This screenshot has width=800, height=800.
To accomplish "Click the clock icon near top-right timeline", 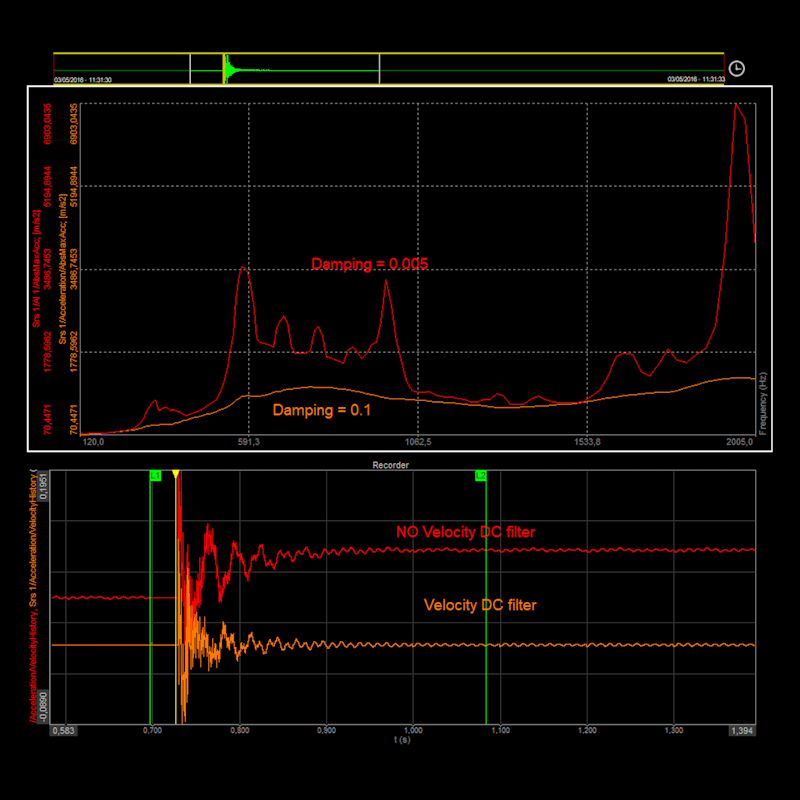I will pos(737,68).
